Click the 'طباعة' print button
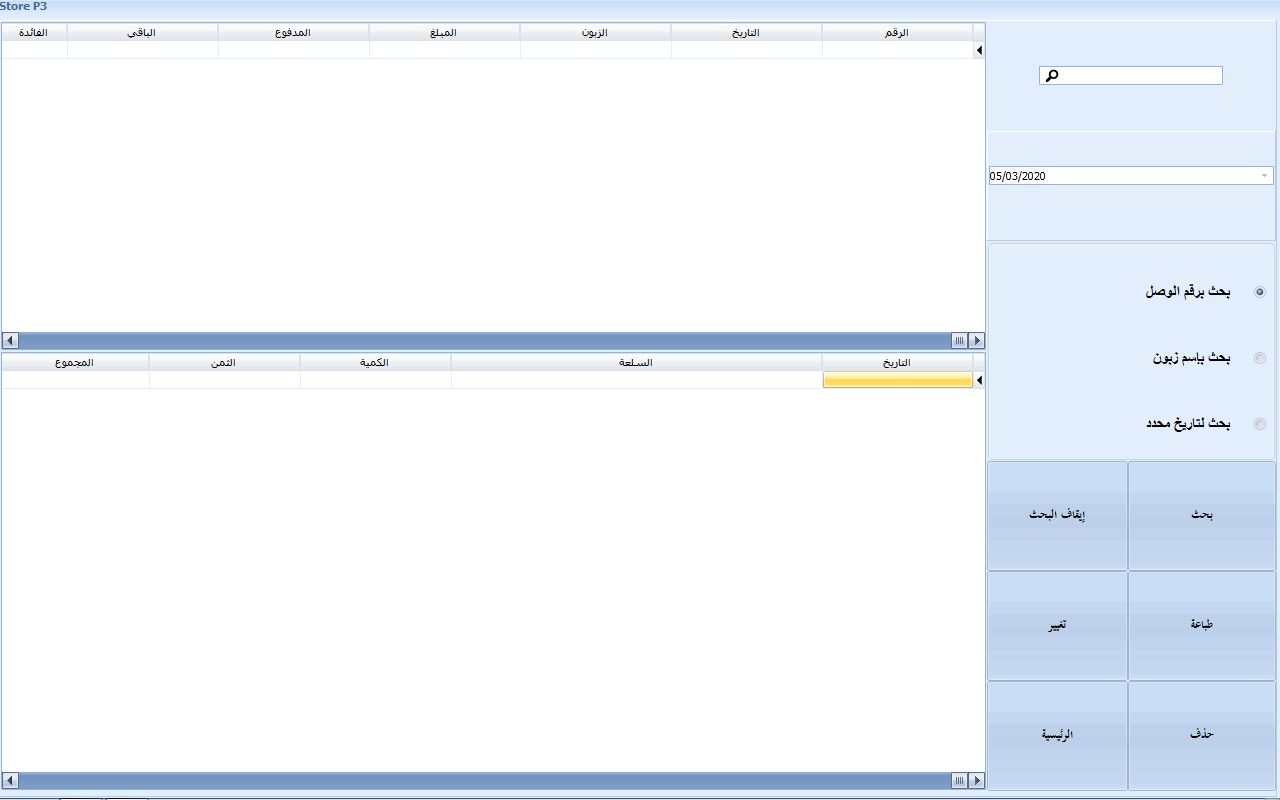Screen dimensions: 1280x800 1201,625
